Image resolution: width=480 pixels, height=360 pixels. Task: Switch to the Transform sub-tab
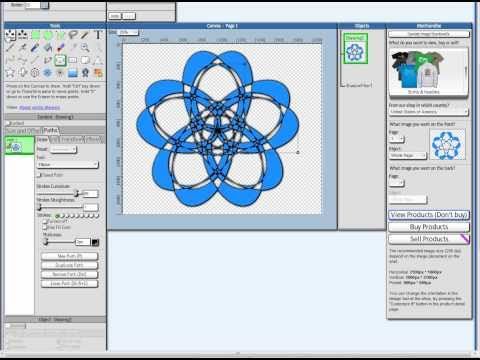click(x=71, y=139)
